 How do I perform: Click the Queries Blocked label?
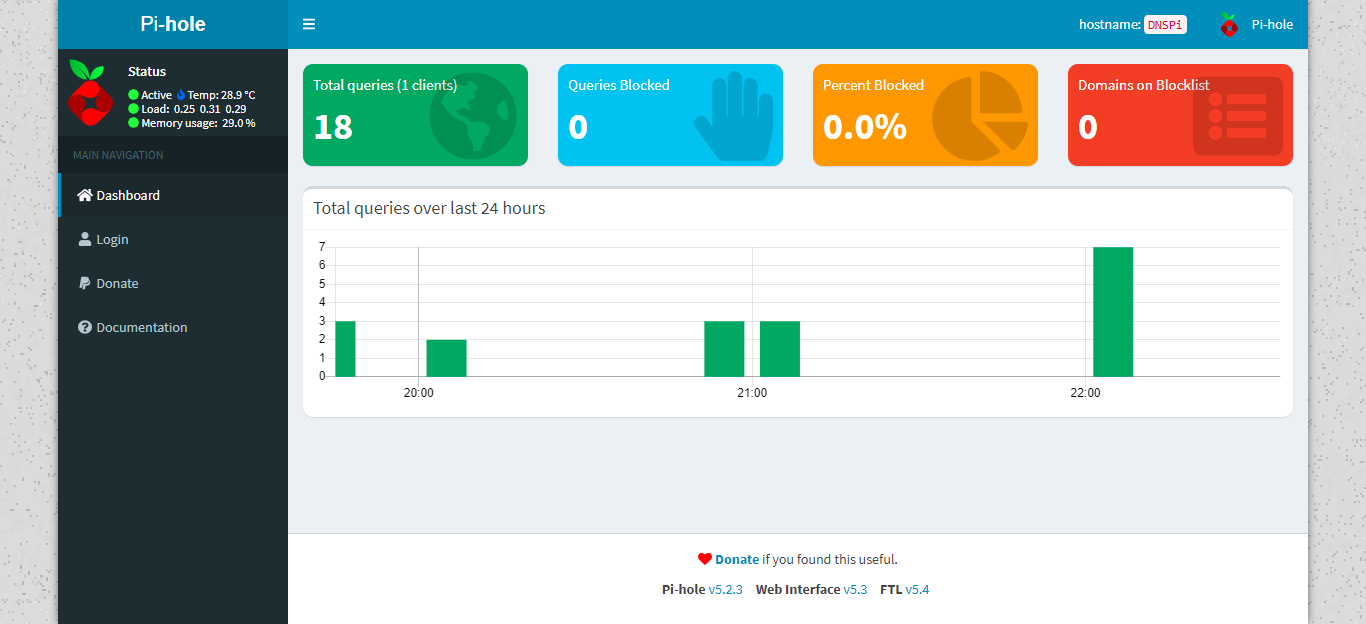coord(619,85)
